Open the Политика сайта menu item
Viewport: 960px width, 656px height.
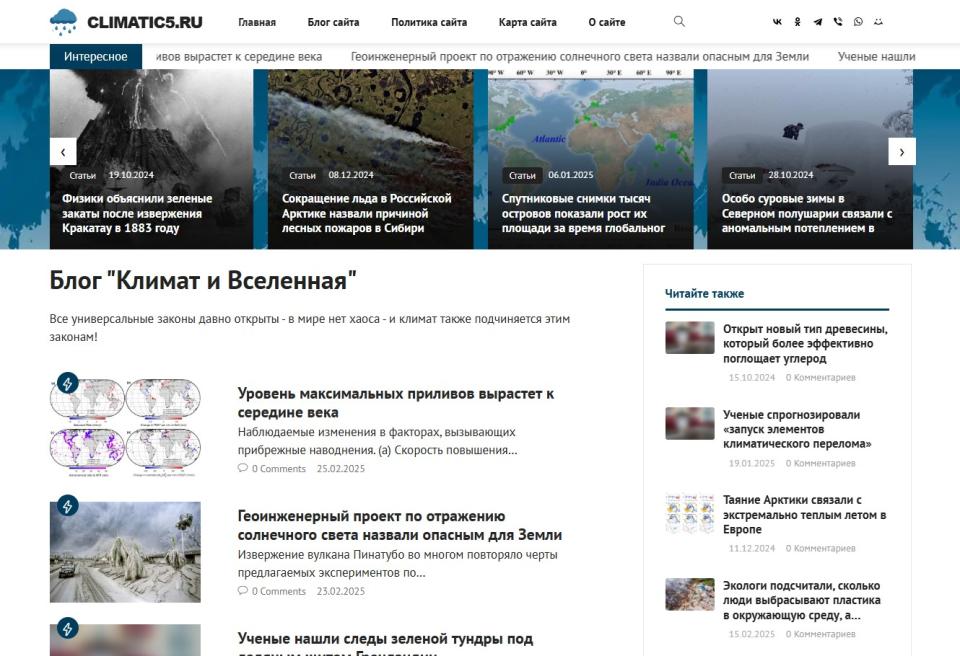pyautogui.click(x=429, y=22)
